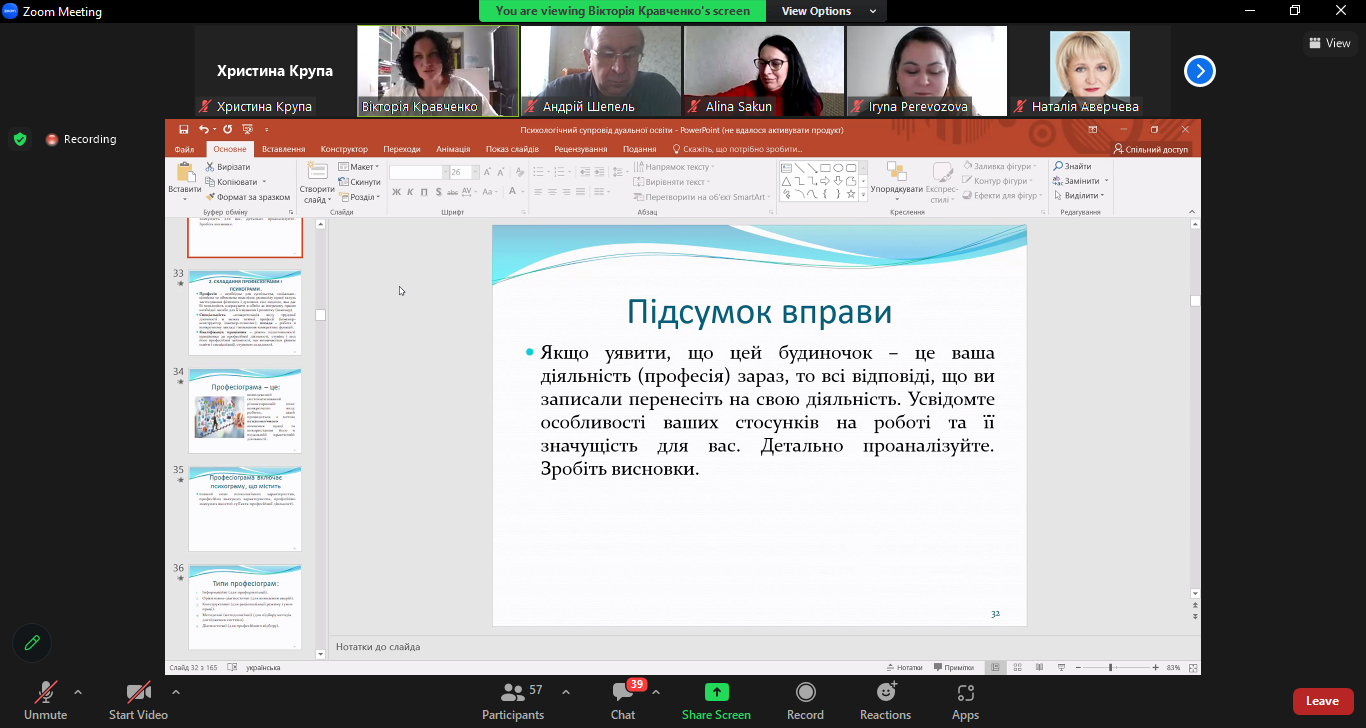1366x728 pixels.
Task: Click the encryption shield icon
Action: (20, 139)
